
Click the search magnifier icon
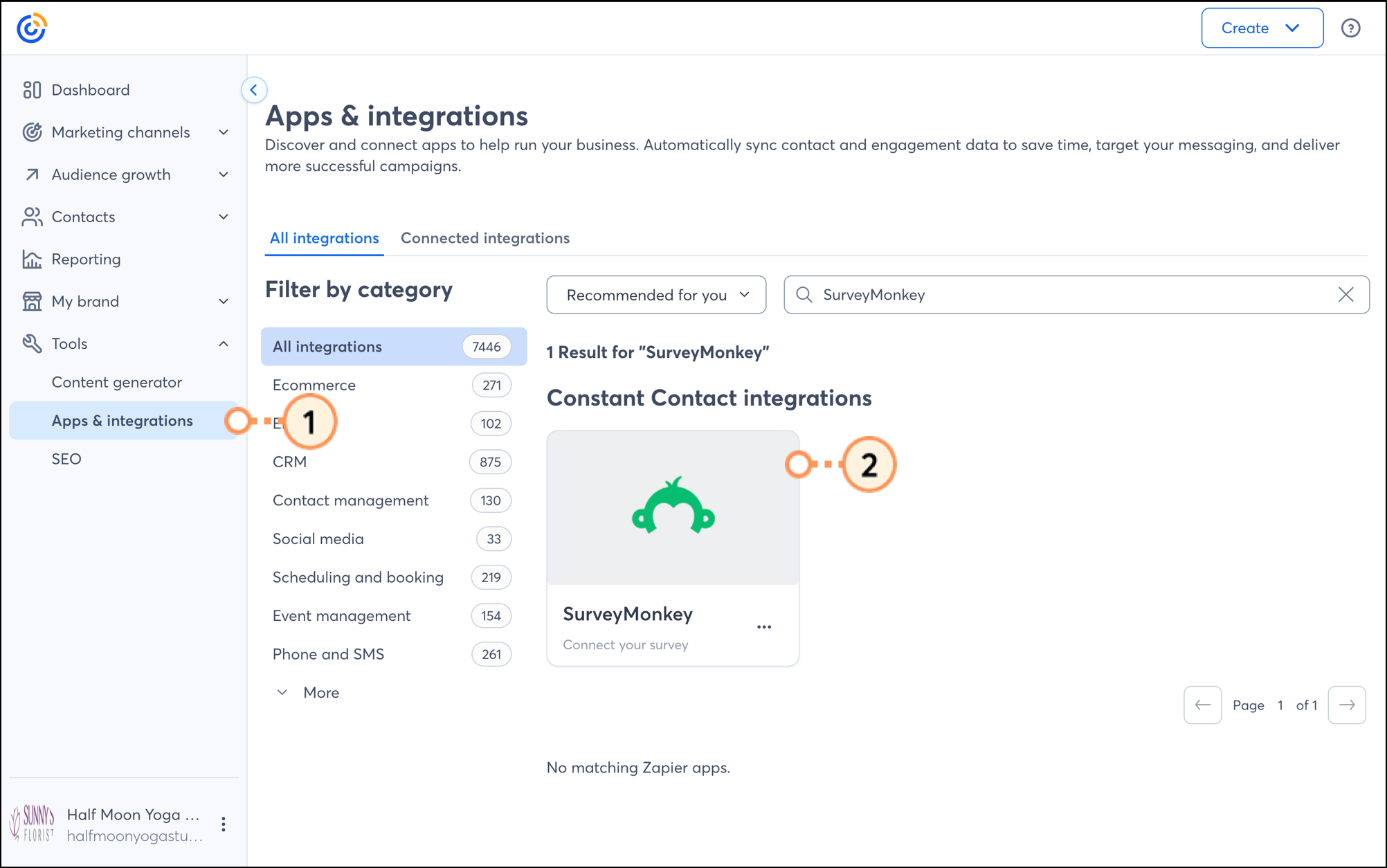[x=804, y=295]
